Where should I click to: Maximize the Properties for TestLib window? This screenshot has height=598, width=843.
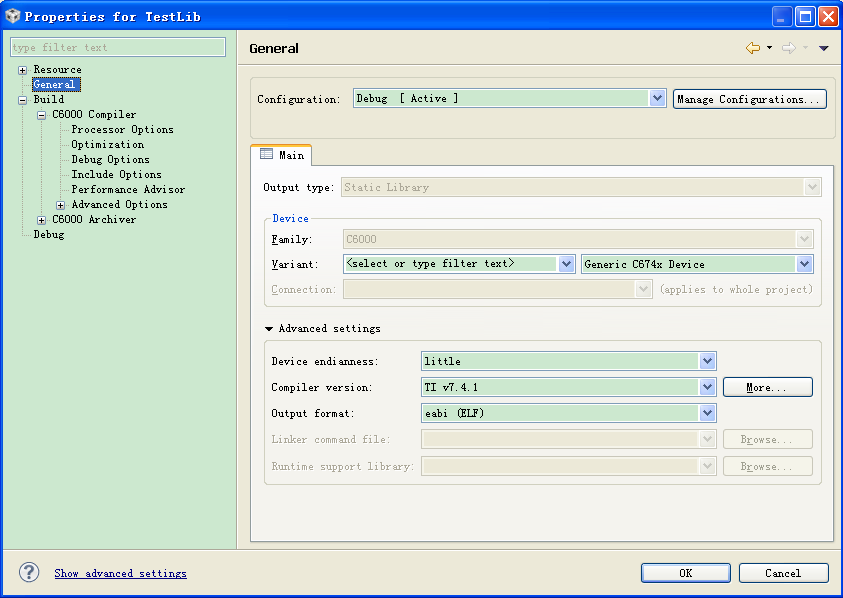click(x=805, y=17)
